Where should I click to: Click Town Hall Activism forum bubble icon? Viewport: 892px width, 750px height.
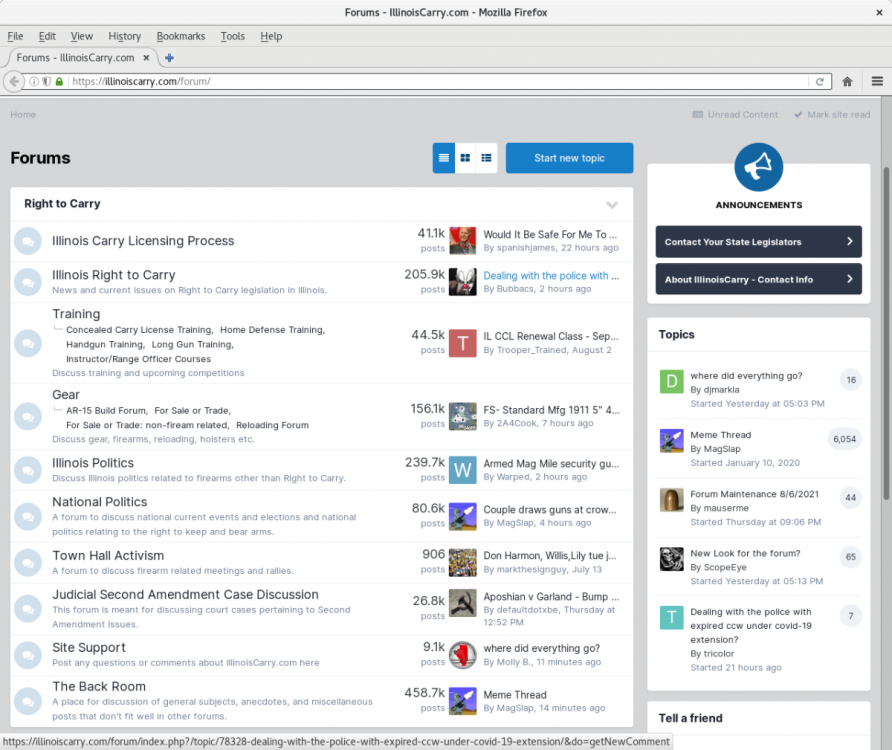28,563
